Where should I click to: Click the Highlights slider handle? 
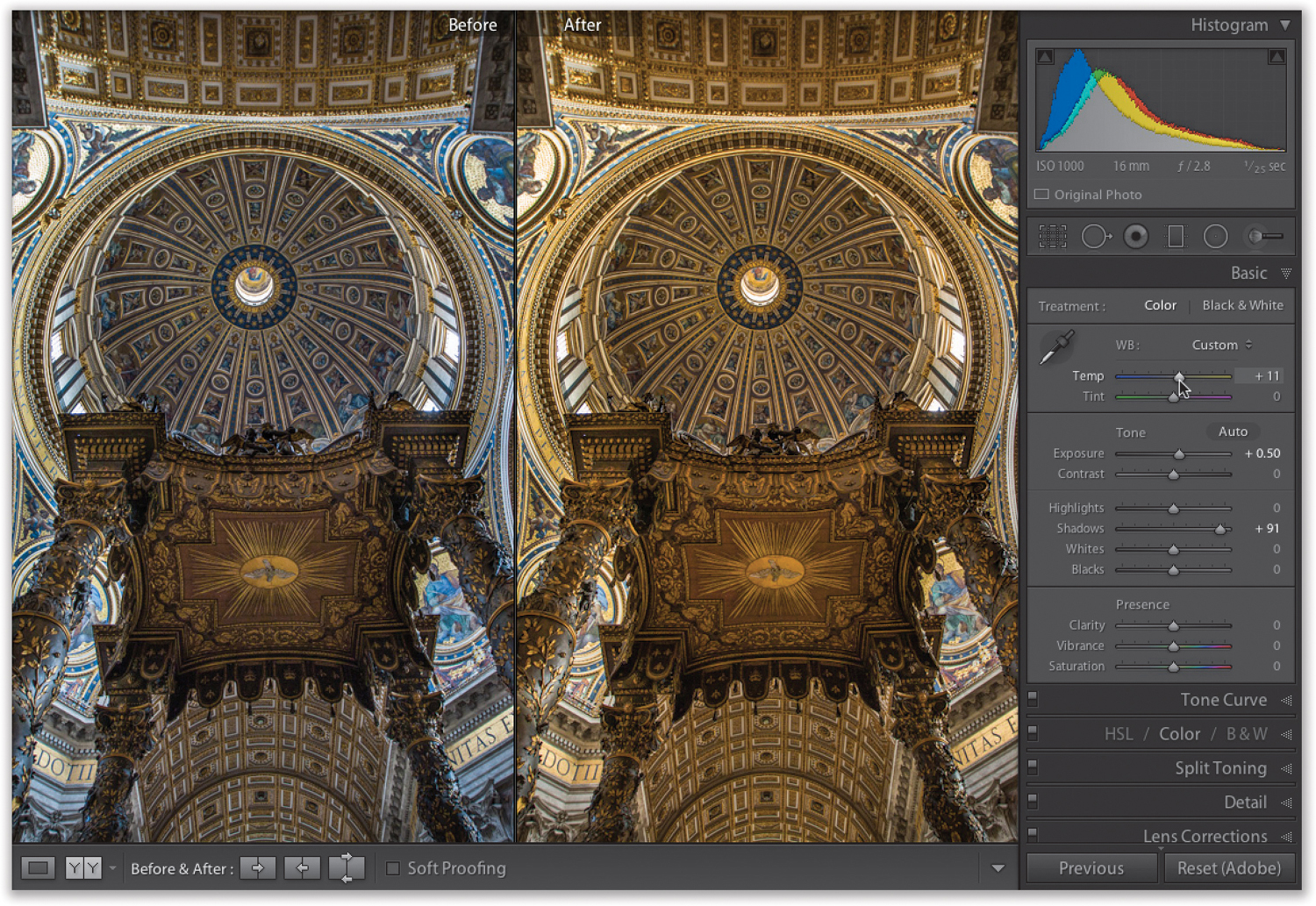coord(1174,509)
